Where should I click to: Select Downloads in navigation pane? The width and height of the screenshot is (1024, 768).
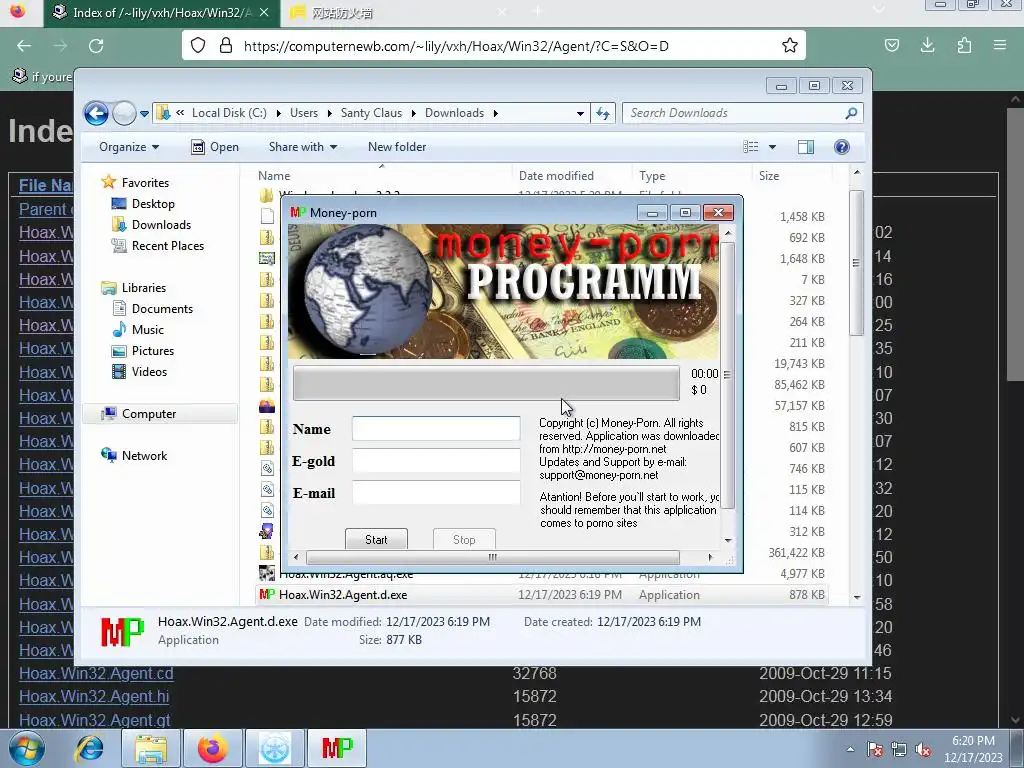pyautogui.click(x=152, y=225)
